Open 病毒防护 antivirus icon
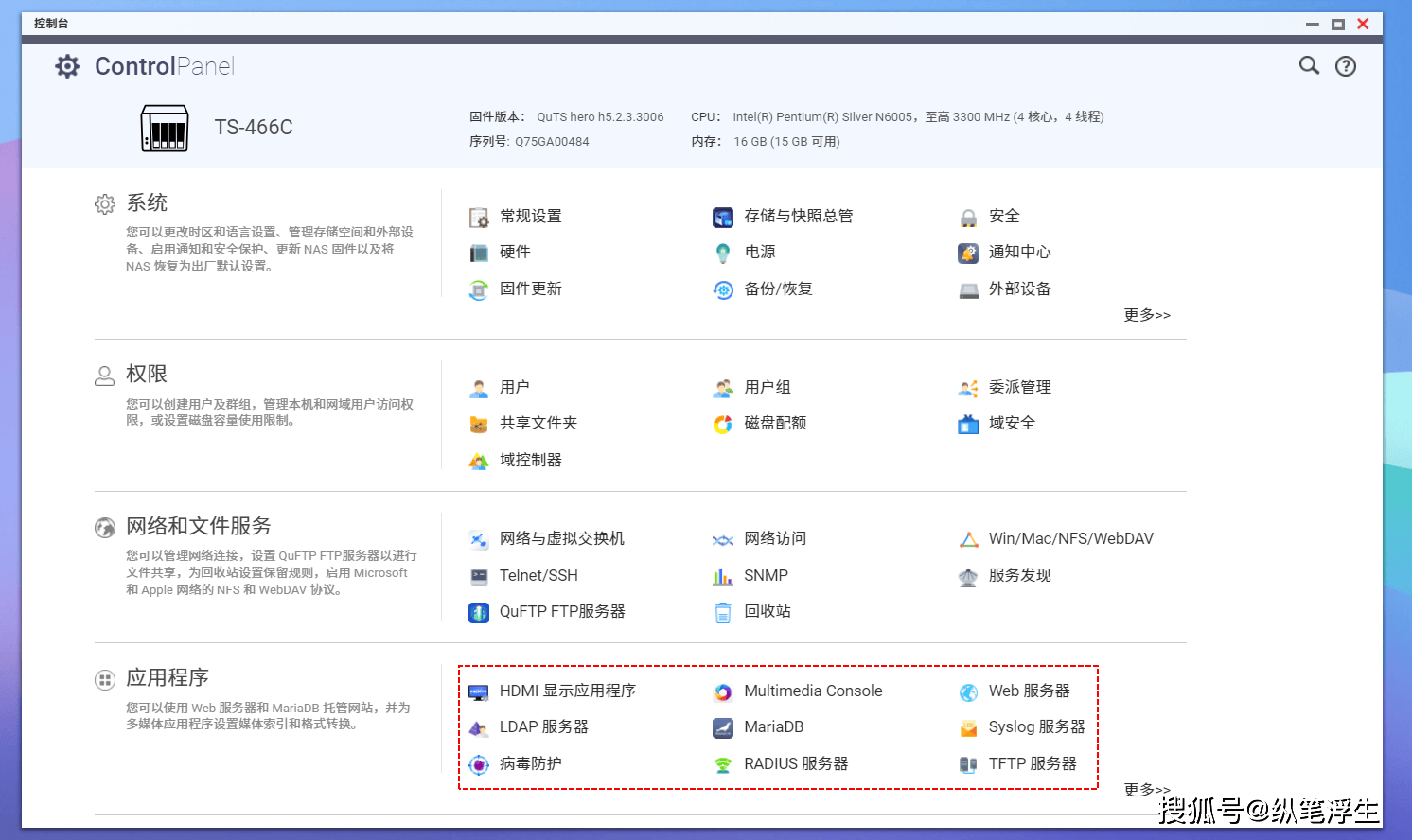This screenshot has width=1412, height=840. 479,764
